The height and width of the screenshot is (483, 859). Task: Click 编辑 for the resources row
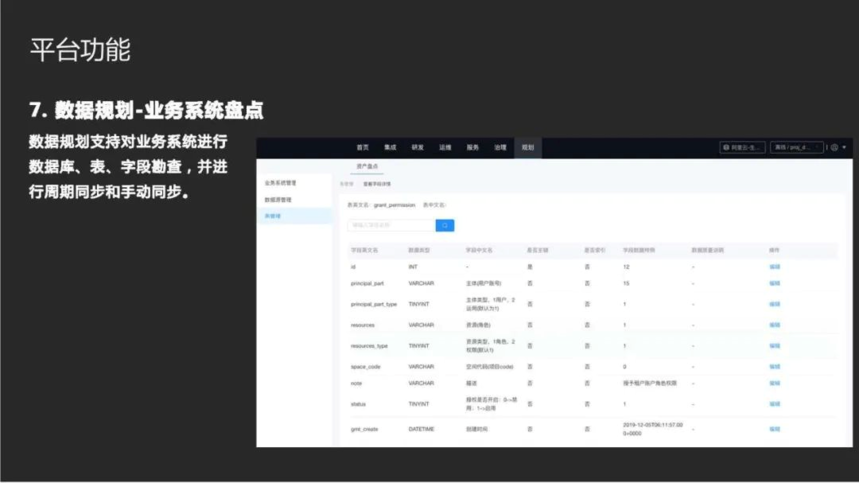pos(775,325)
